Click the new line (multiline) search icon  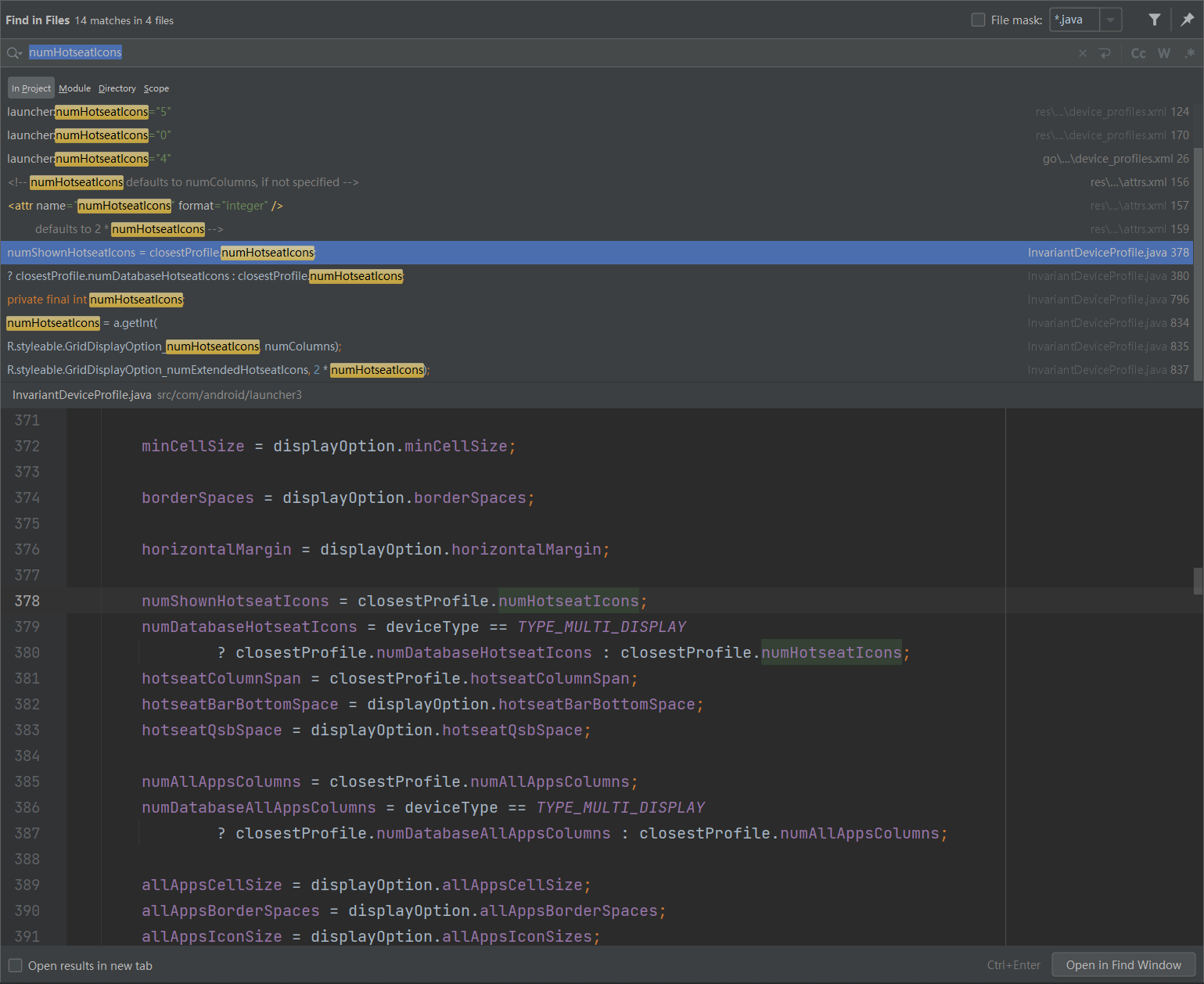pyautogui.click(x=1105, y=53)
